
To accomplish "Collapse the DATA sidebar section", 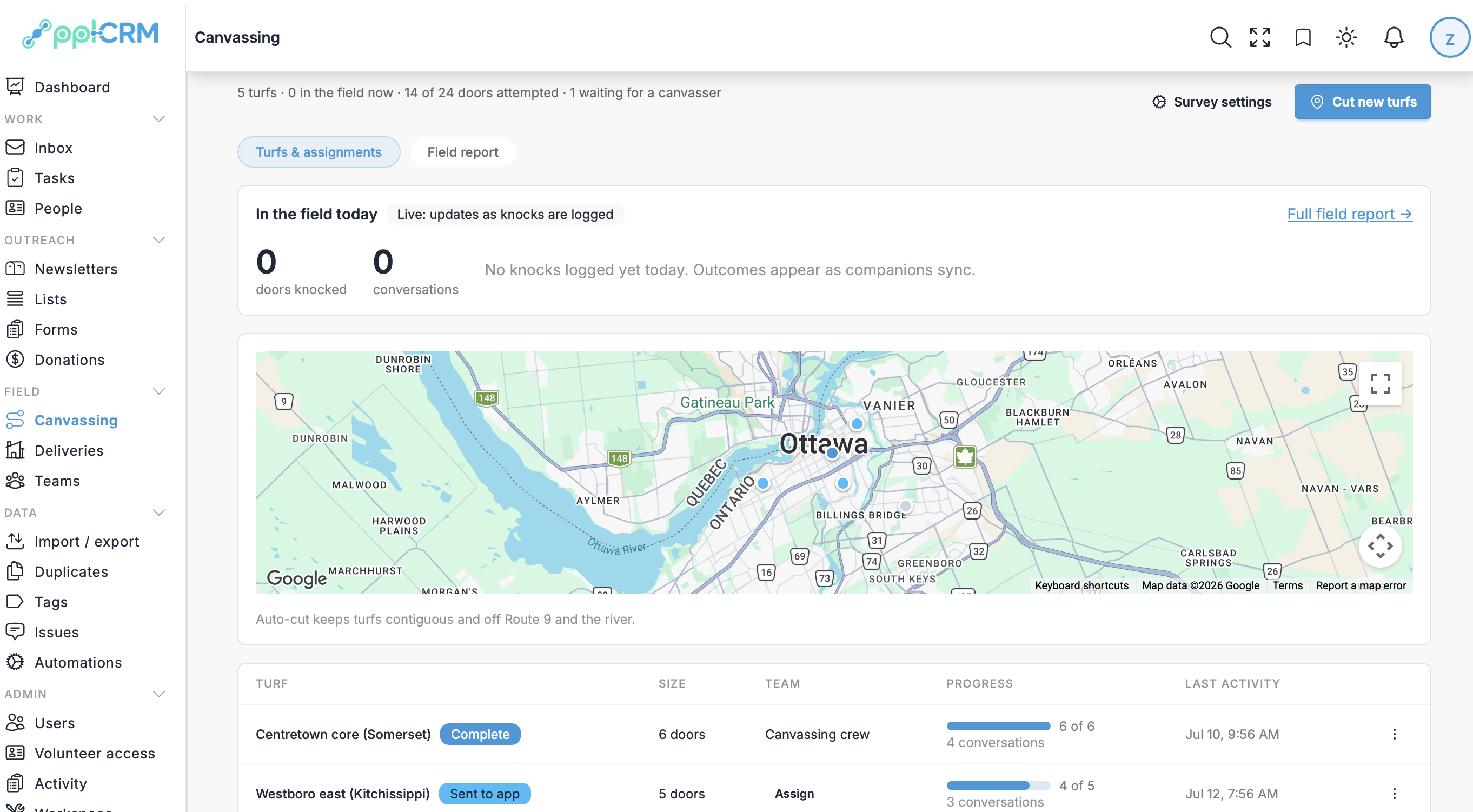I will [x=159, y=513].
